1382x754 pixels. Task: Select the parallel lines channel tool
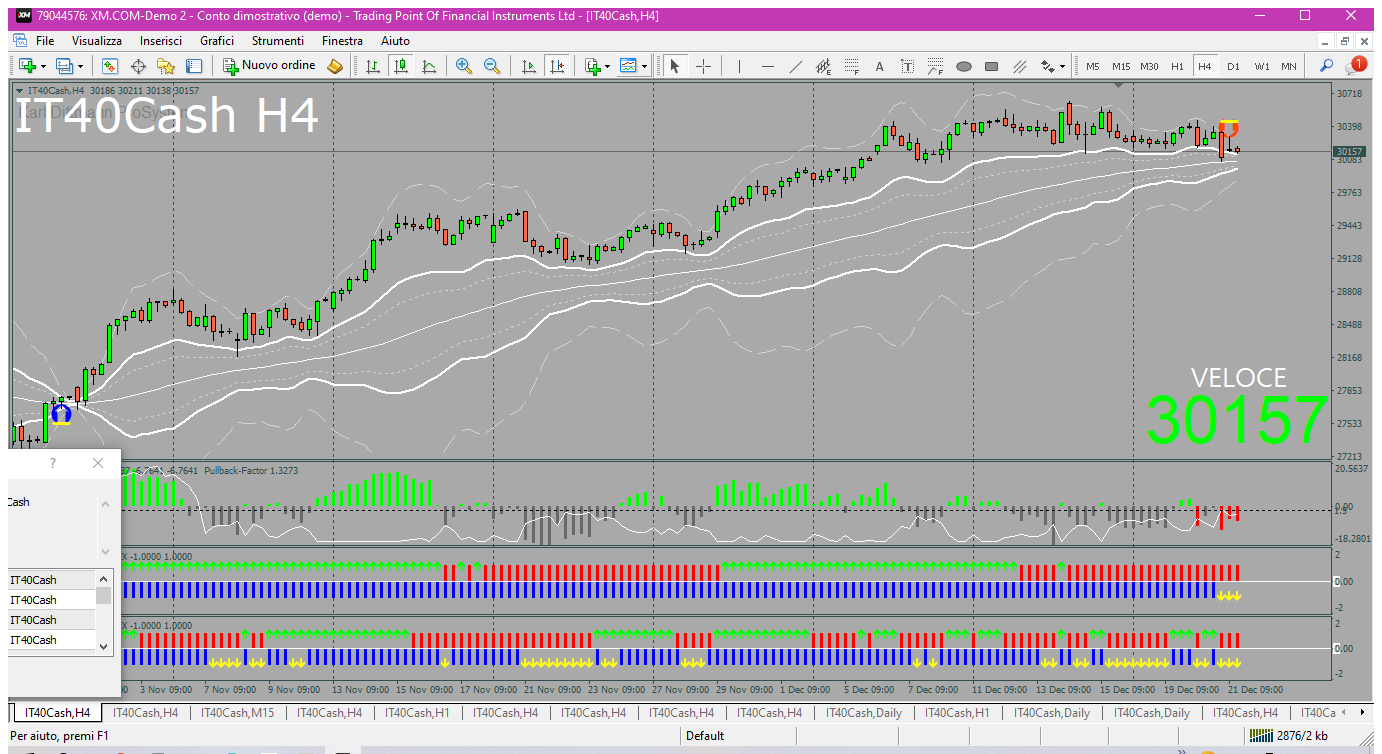pos(1020,66)
